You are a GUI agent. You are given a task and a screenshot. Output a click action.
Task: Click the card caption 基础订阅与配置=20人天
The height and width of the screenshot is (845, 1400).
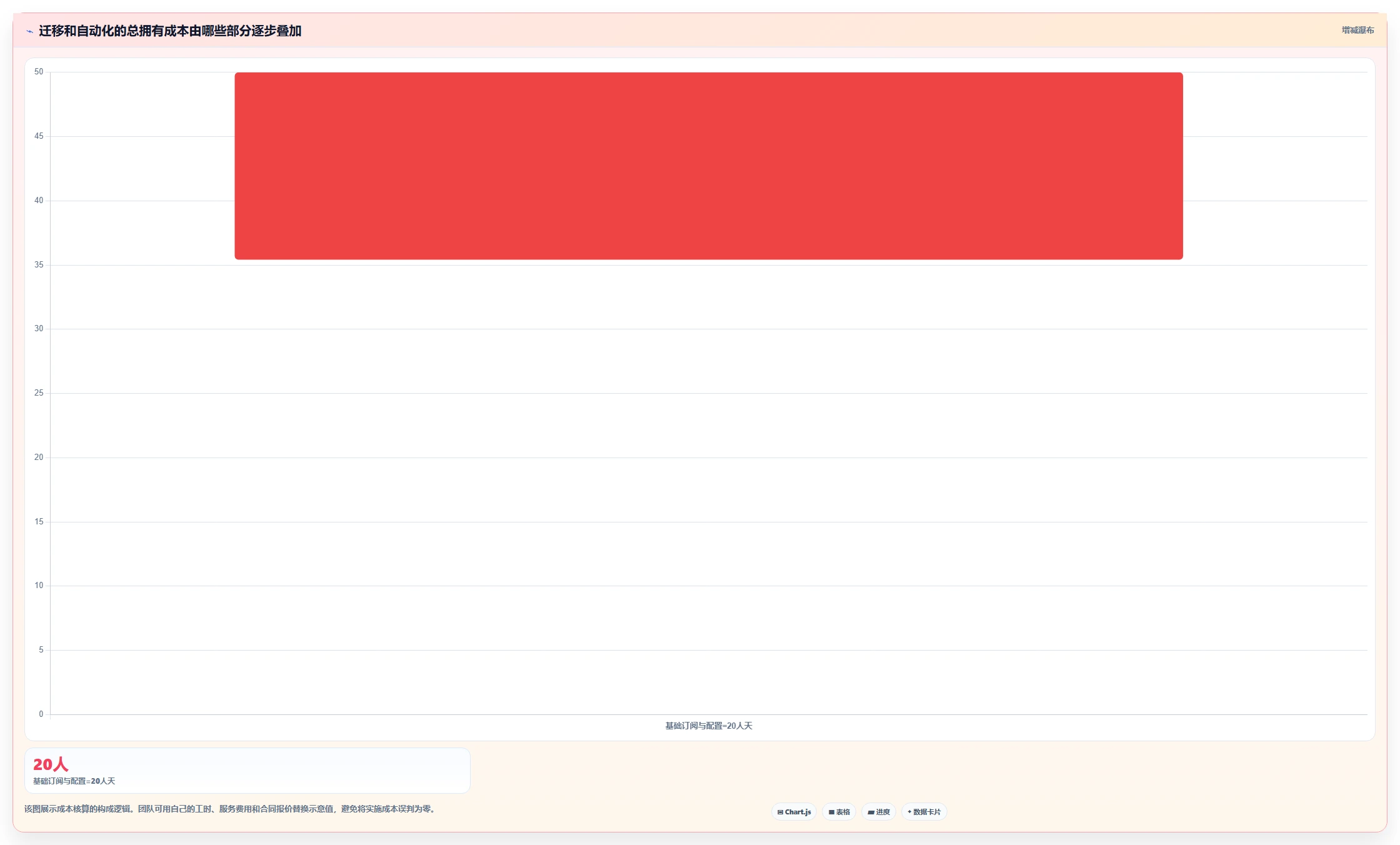(74, 781)
